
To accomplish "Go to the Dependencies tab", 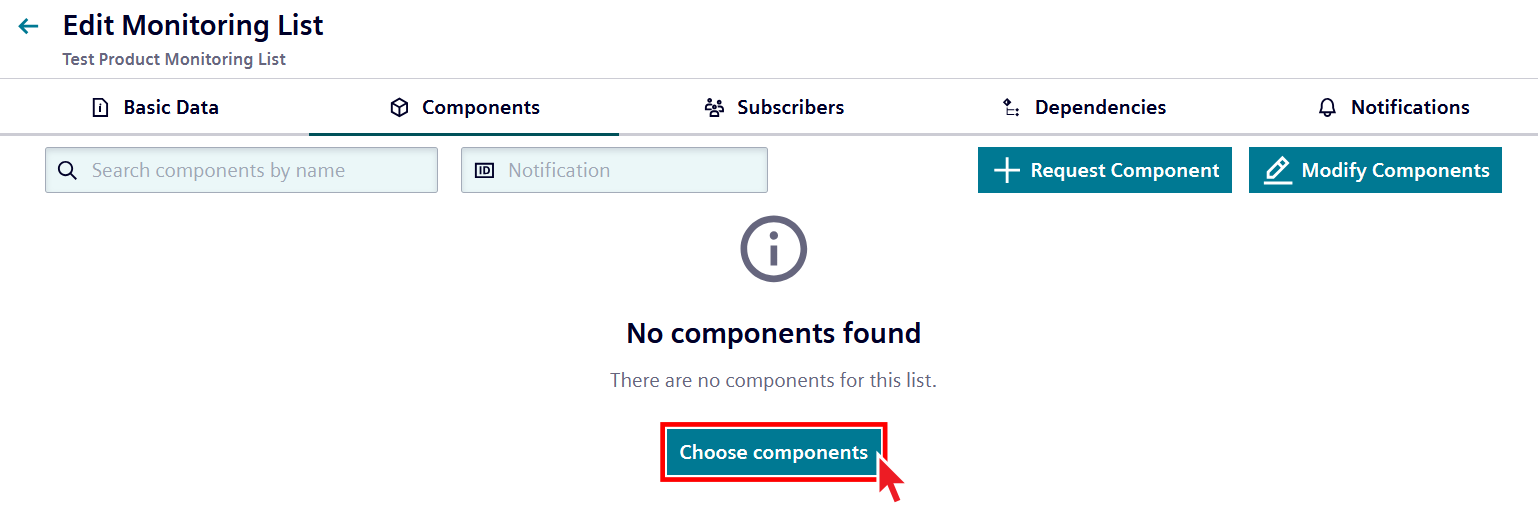I will coord(1100,108).
